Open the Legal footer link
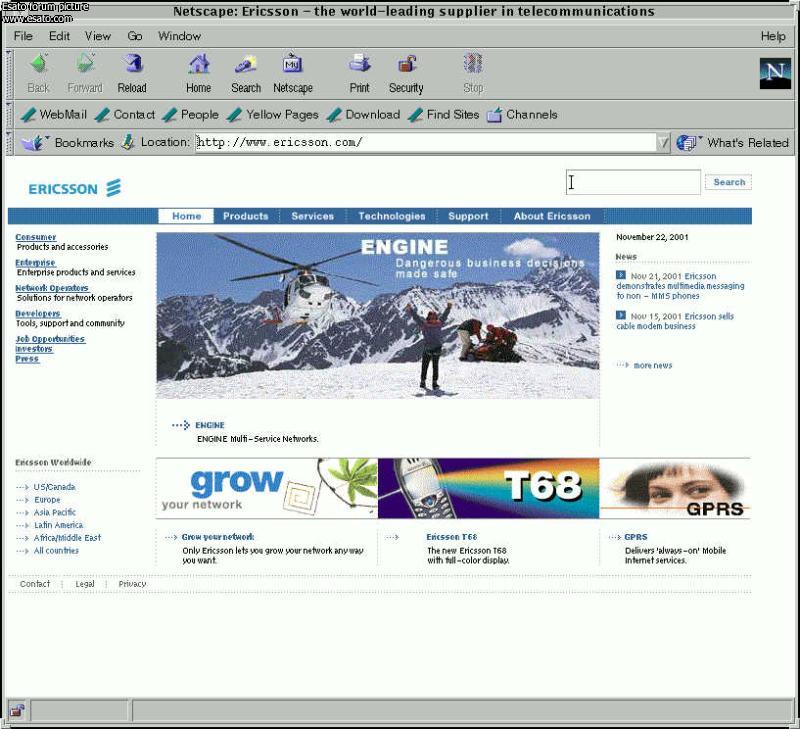Viewport: 800px width, 729px height. (x=85, y=584)
